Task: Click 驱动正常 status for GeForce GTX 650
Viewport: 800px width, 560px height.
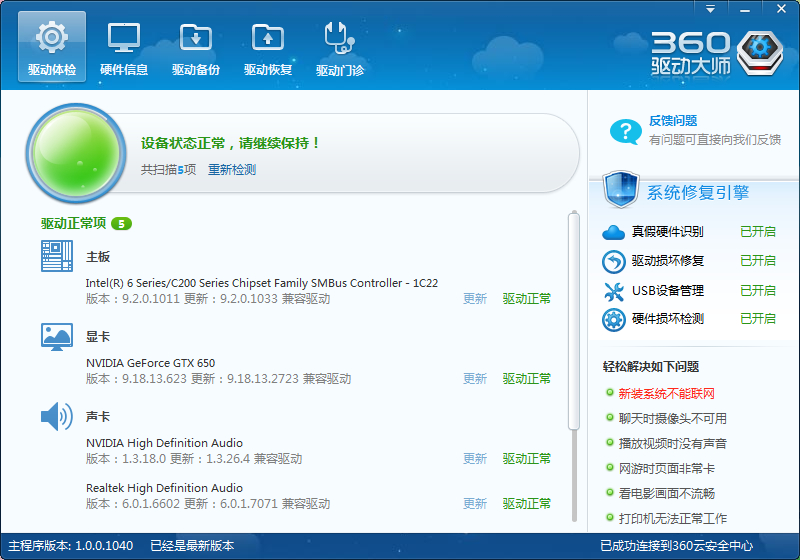Action: [527, 378]
